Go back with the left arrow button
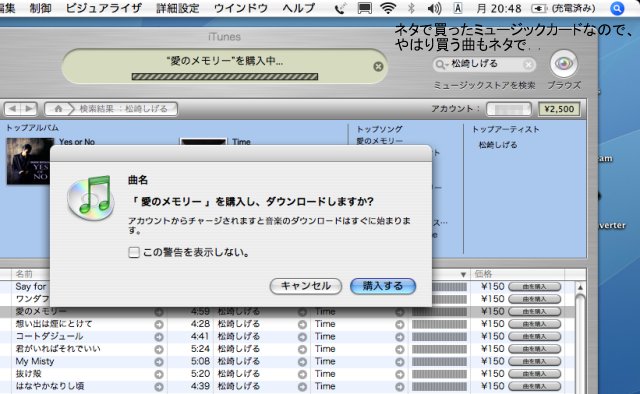The width and height of the screenshot is (640, 394). point(13,109)
